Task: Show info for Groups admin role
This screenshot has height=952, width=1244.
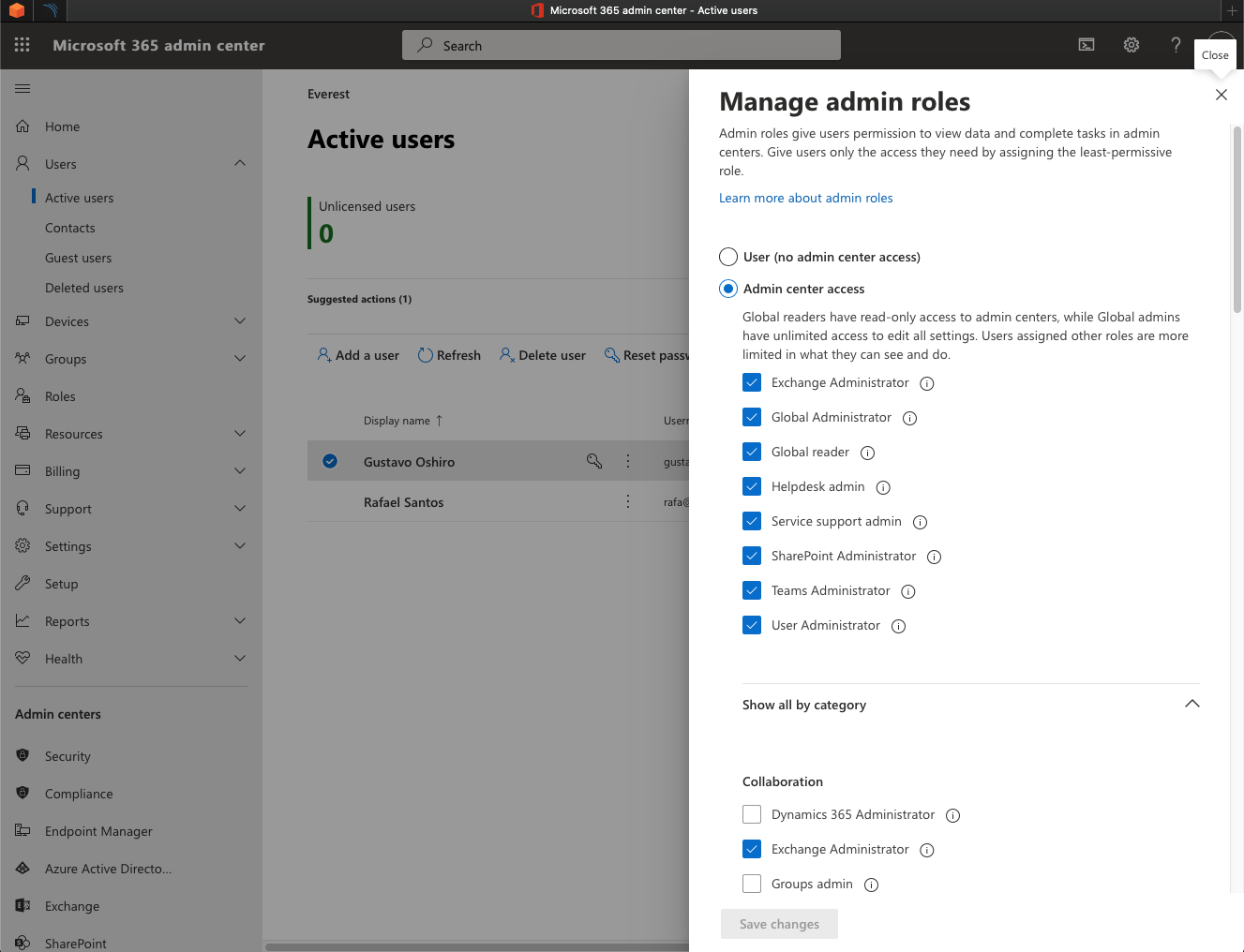Action: tap(871, 885)
